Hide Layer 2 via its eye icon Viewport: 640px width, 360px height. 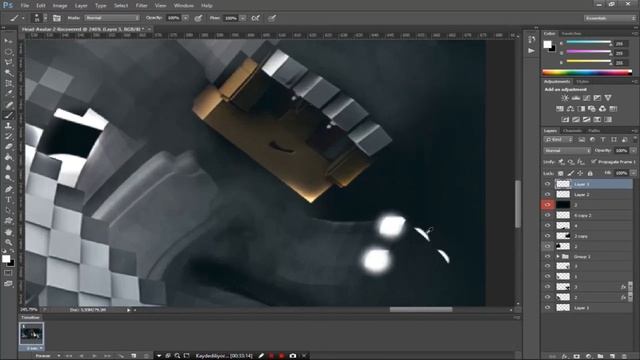[547, 195]
